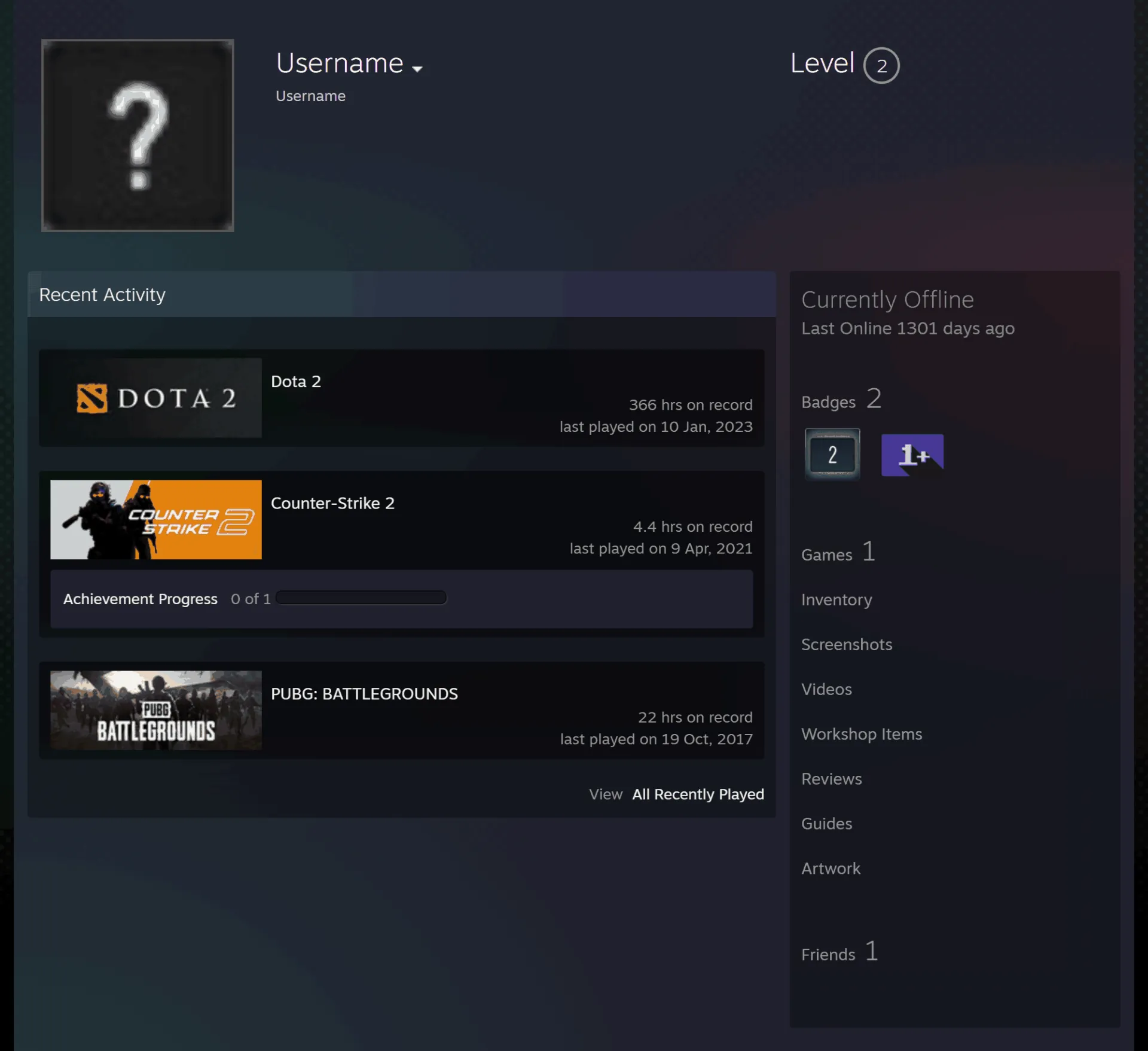
Task: Open Screenshots from the sidebar
Action: (x=847, y=644)
